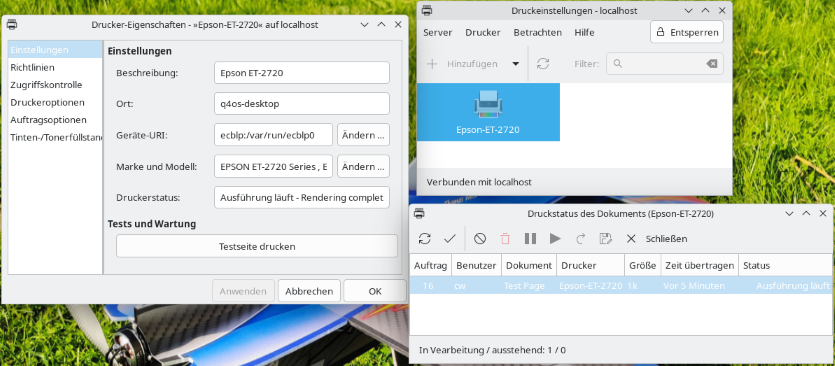The height and width of the screenshot is (366, 835).
Task: Click the refresh job list icon
Action: (424, 239)
